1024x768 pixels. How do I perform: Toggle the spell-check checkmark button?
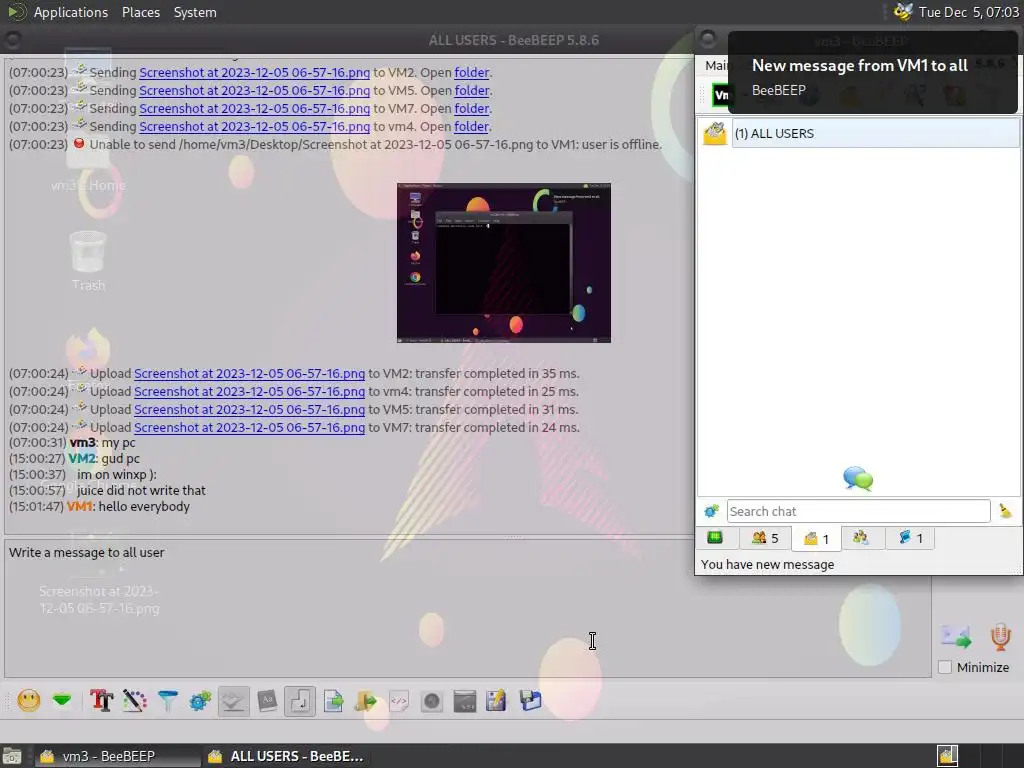point(233,701)
